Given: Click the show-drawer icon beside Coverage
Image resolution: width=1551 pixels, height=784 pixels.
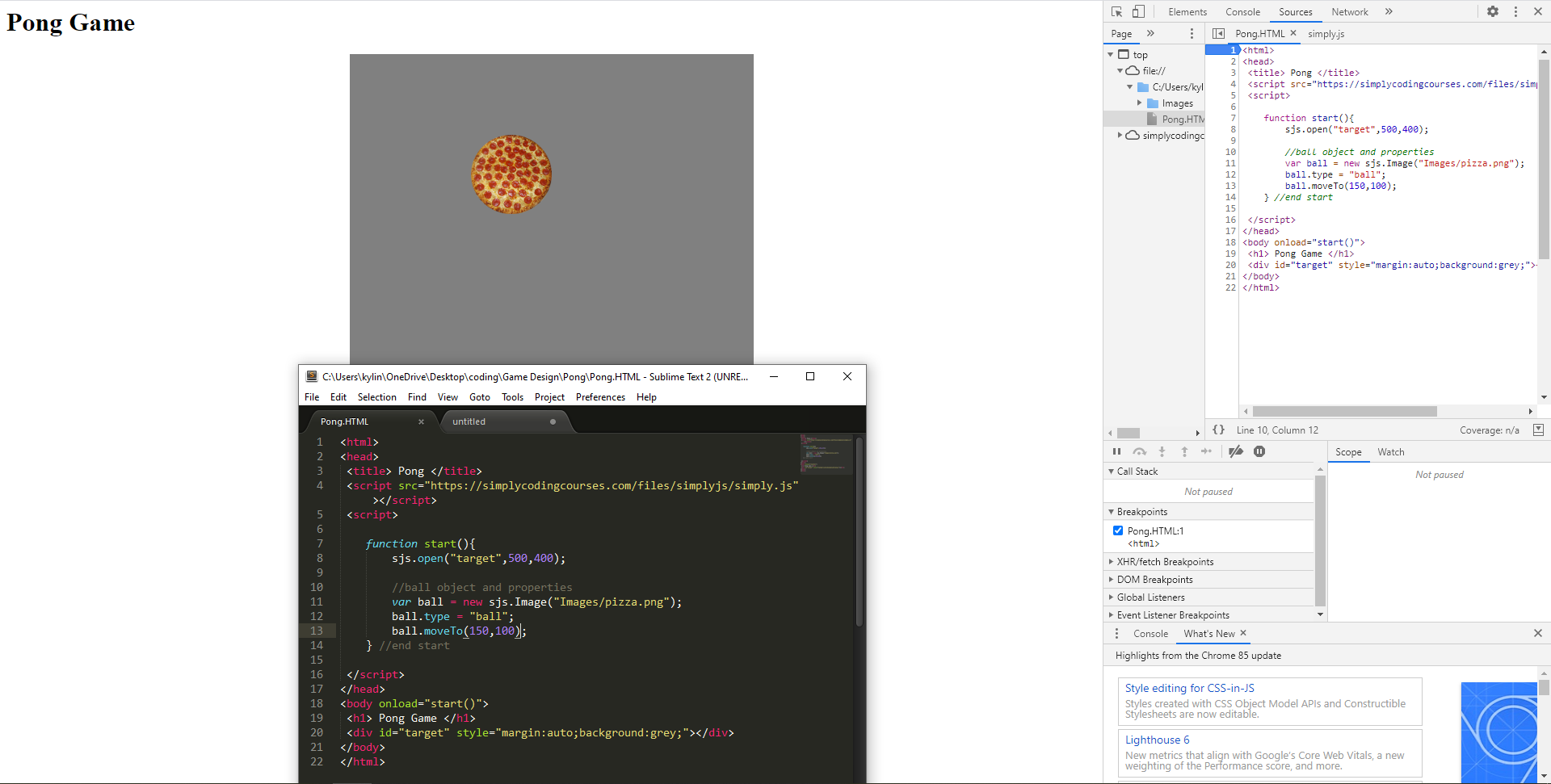Looking at the screenshot, I should coord(1538,430).
